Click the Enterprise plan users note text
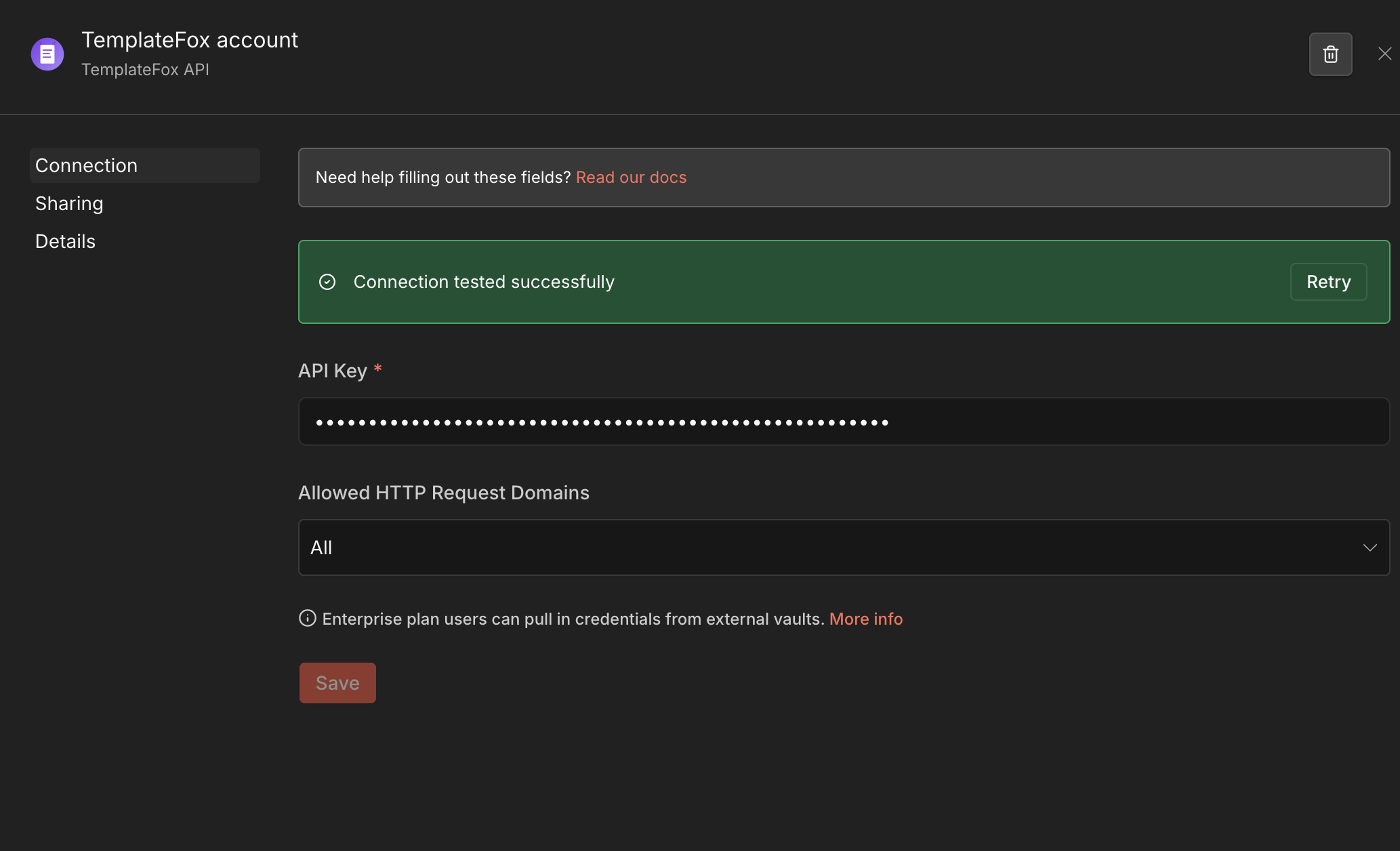The width and height of the screenshot is (1400, 851). tap(573, 619)
